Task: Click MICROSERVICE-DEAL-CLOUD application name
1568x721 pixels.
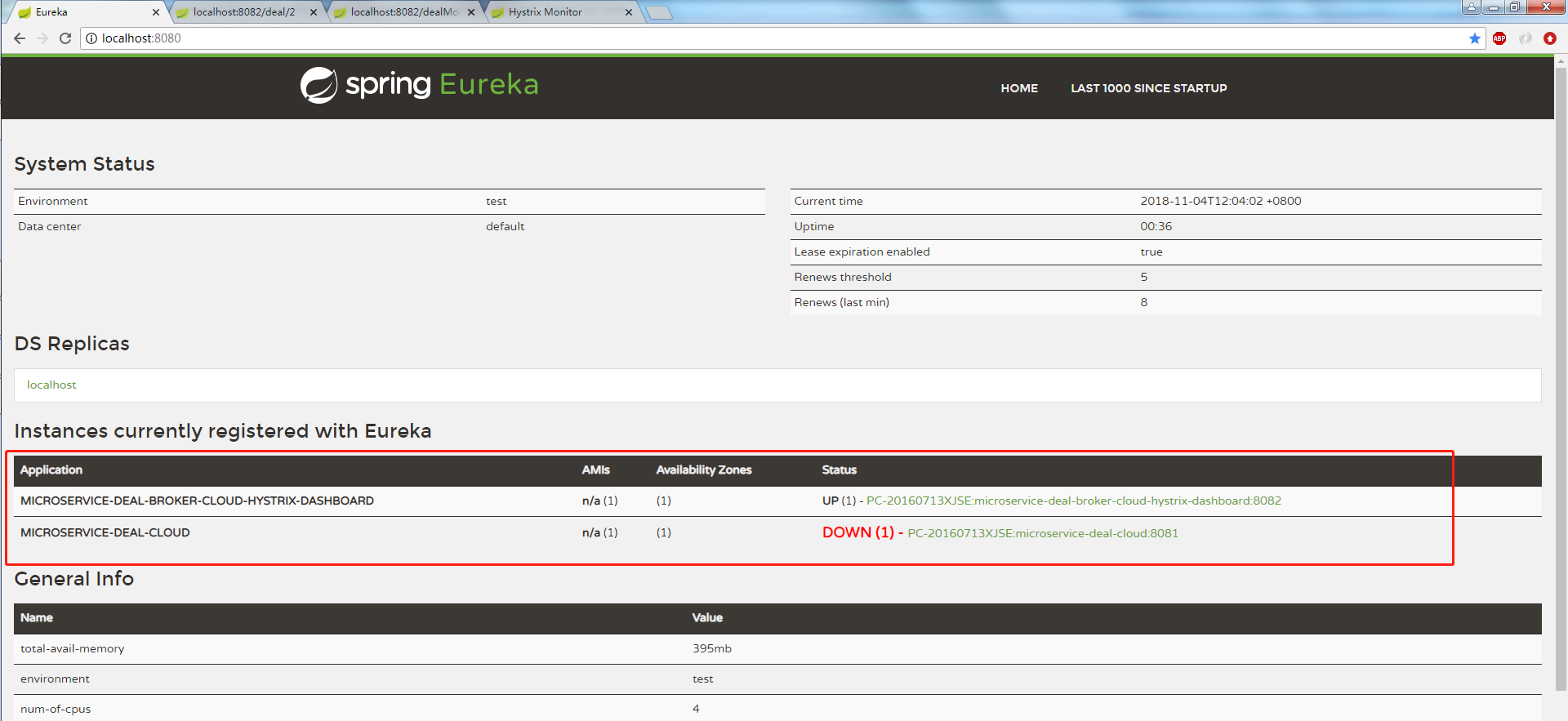Action: tap(105, 532)
